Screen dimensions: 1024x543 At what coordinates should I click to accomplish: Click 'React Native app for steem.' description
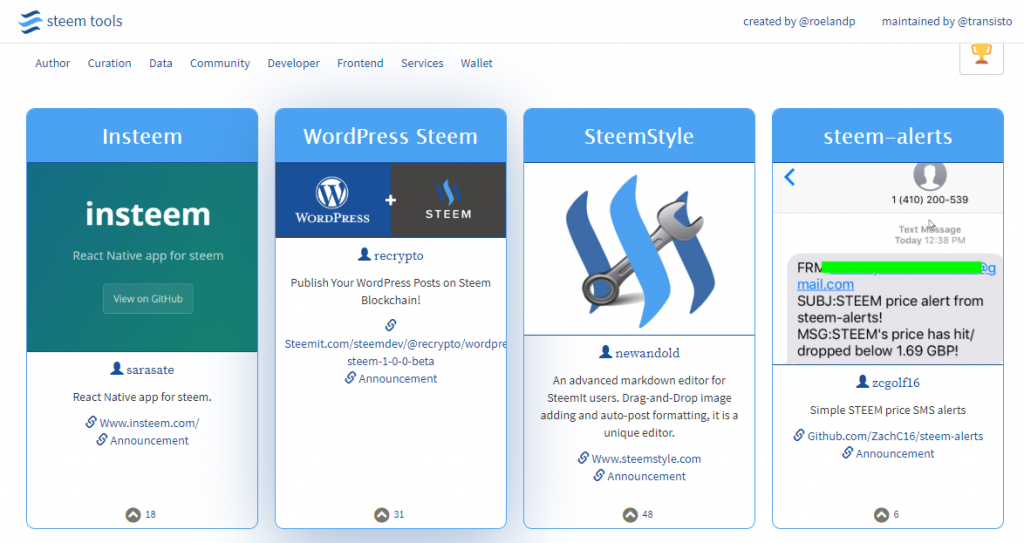[142, 397]
